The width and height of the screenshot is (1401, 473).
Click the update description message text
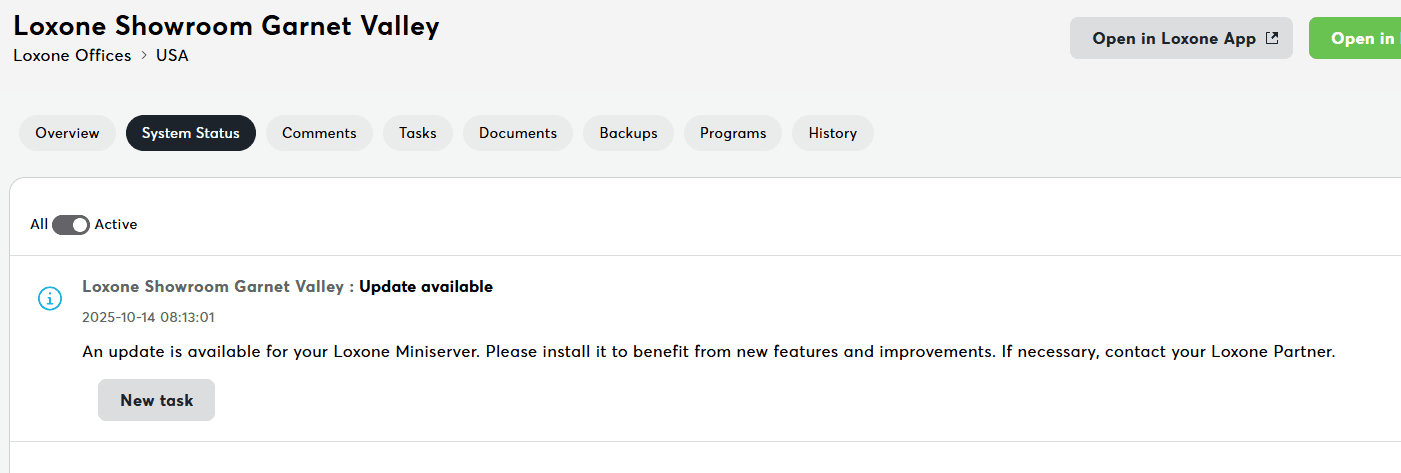709,352
